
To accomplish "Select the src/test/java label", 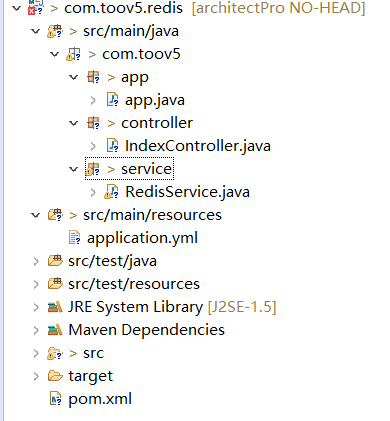I will click(112, 262).
